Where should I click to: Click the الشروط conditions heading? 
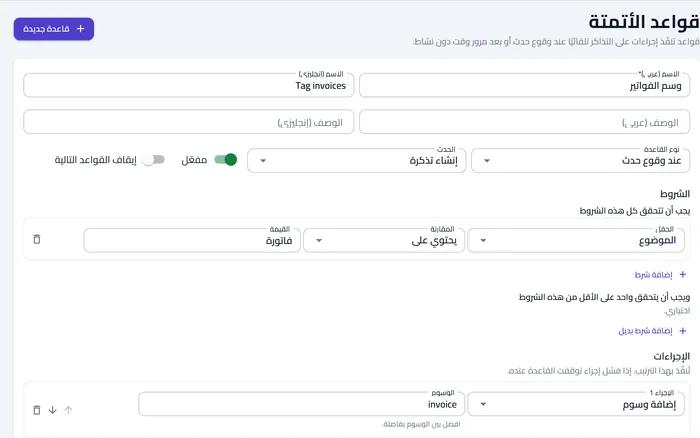[675, 194]
